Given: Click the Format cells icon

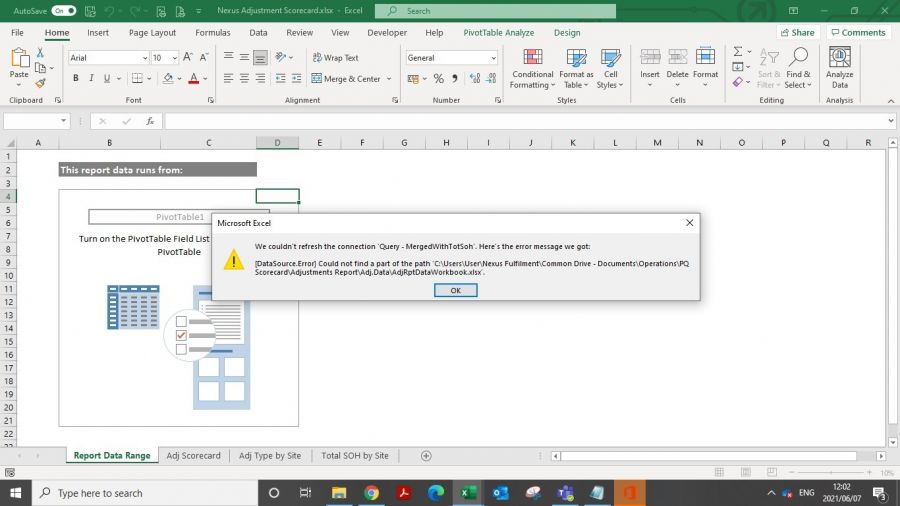Looking at the screenshot, I should 705,57.
